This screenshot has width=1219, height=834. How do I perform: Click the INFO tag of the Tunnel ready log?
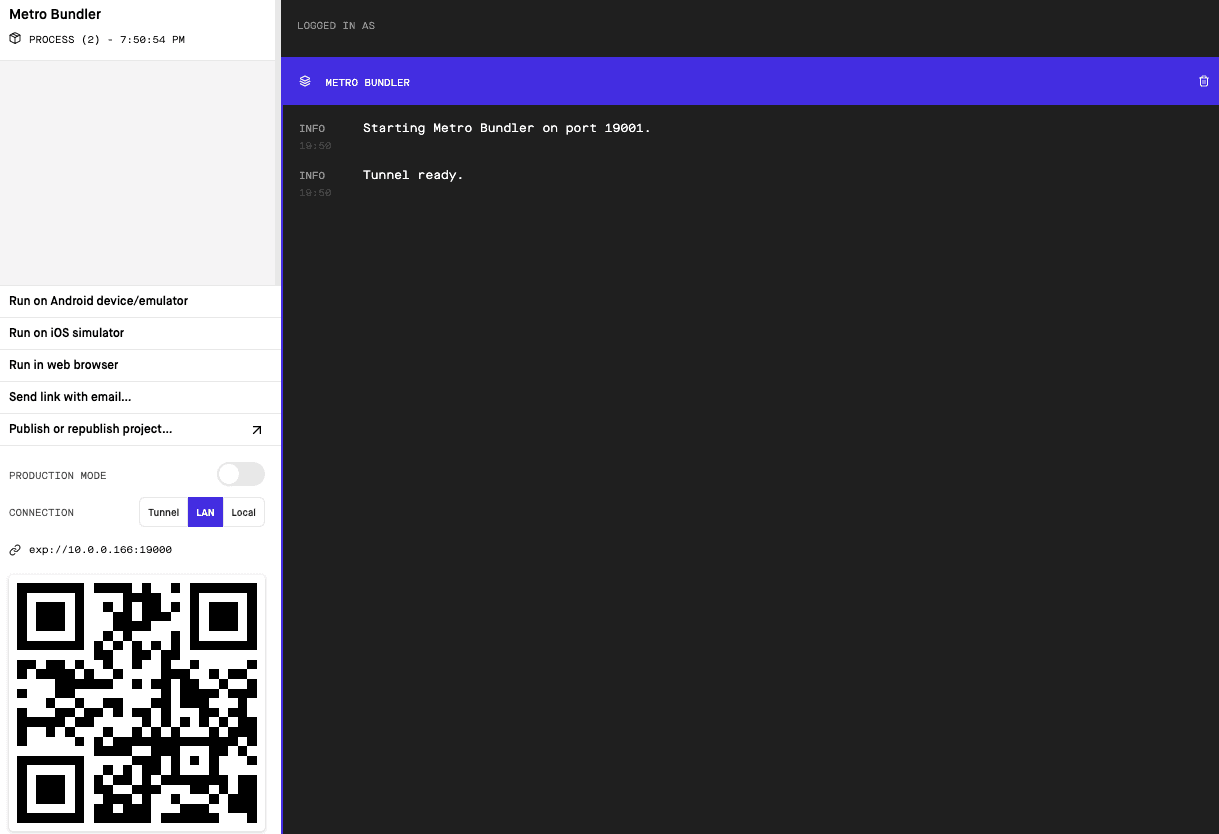tap(312, 176)
